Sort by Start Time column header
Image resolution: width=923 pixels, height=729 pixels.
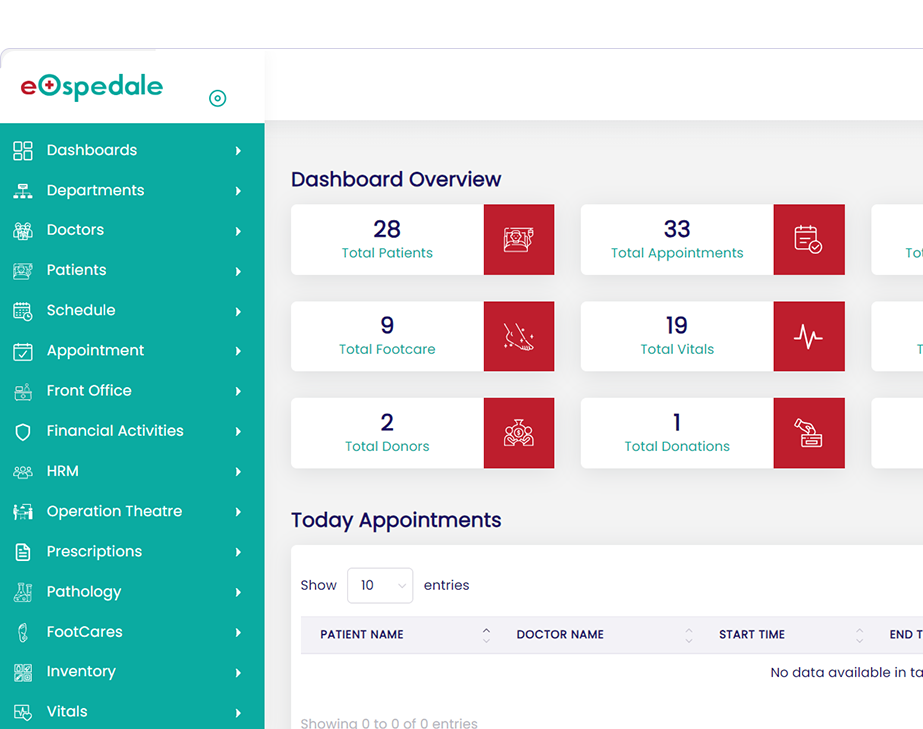[x=752, y=635]
